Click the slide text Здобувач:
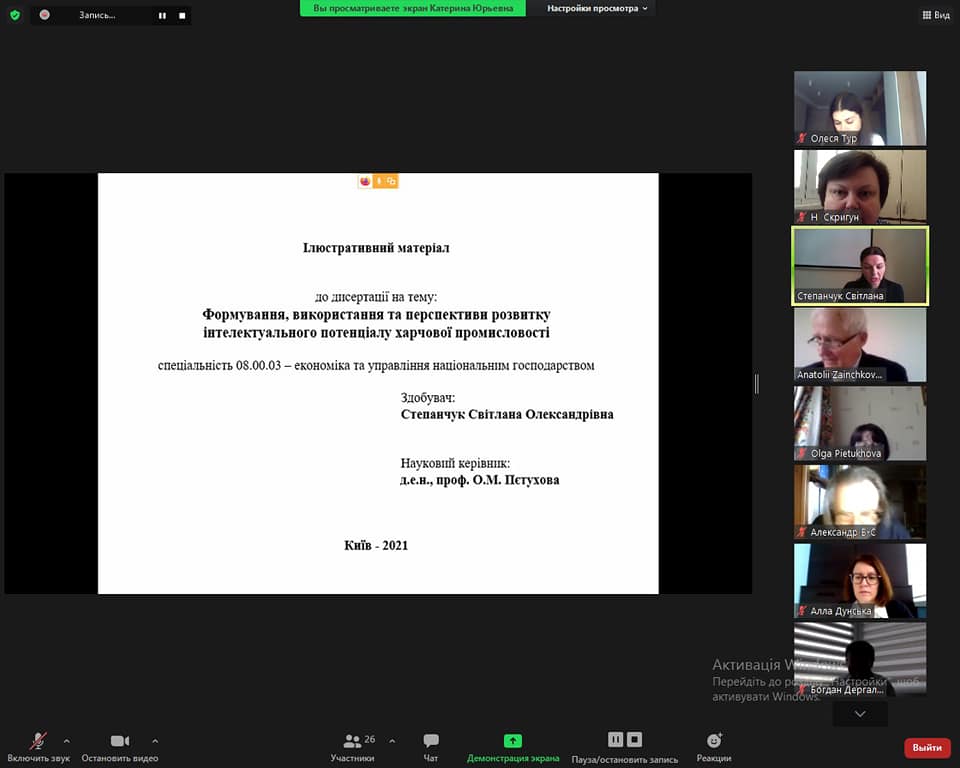The width and height of the screenshot is (960, 768). pyautogui.click(x=427, y=398)
